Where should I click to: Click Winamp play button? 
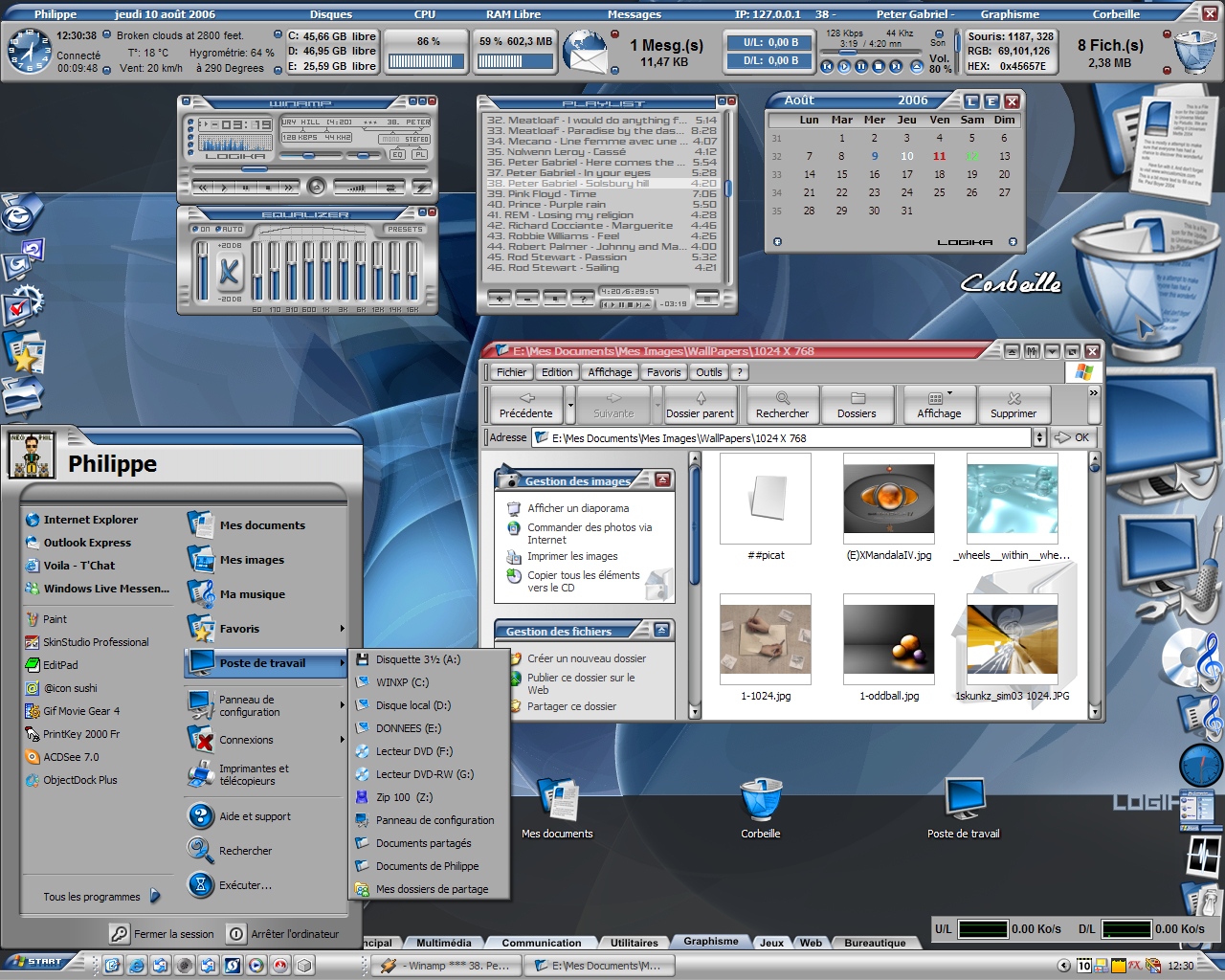click(224, 188)
